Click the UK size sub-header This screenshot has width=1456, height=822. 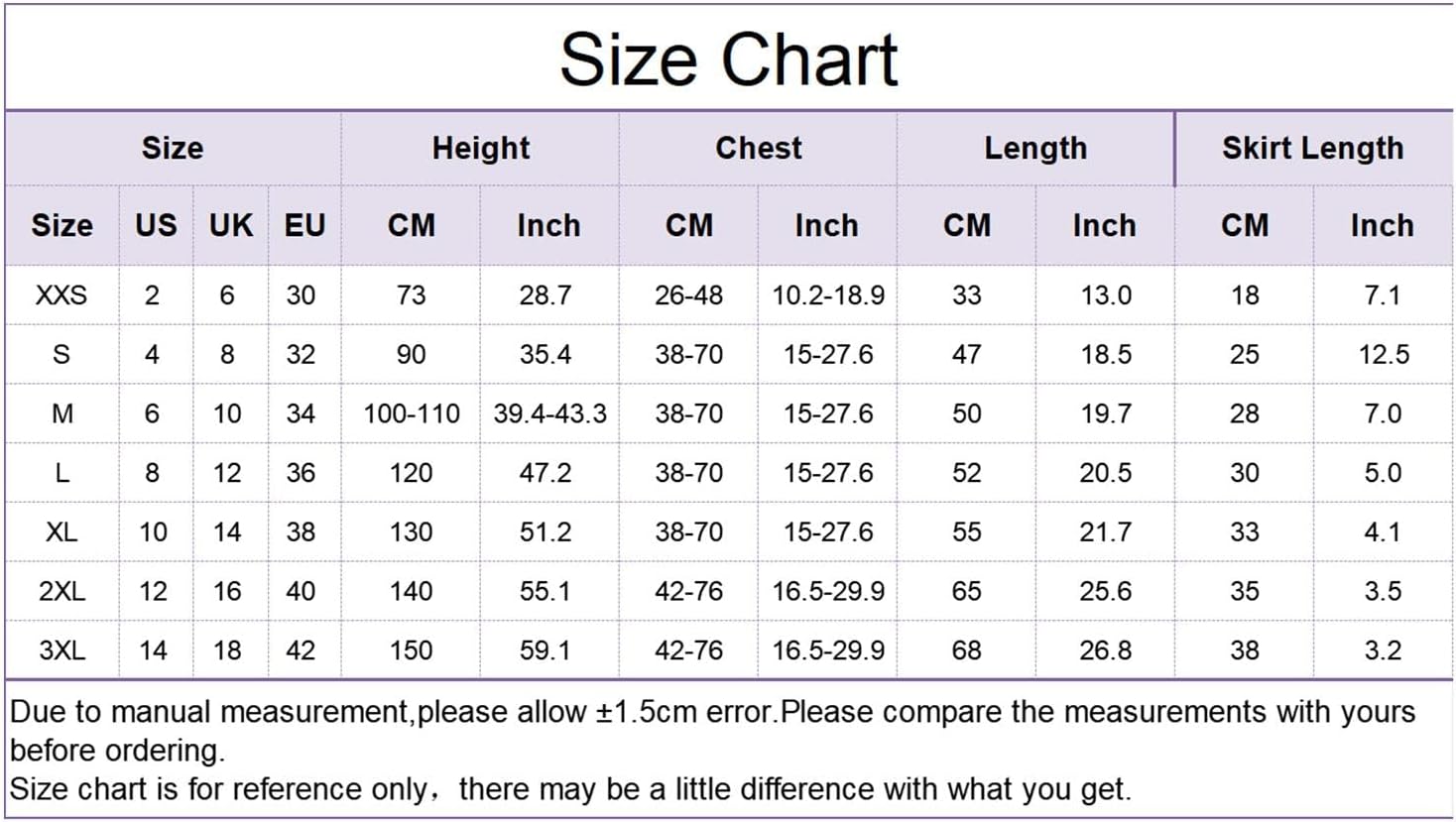click(x=230, y=225)
